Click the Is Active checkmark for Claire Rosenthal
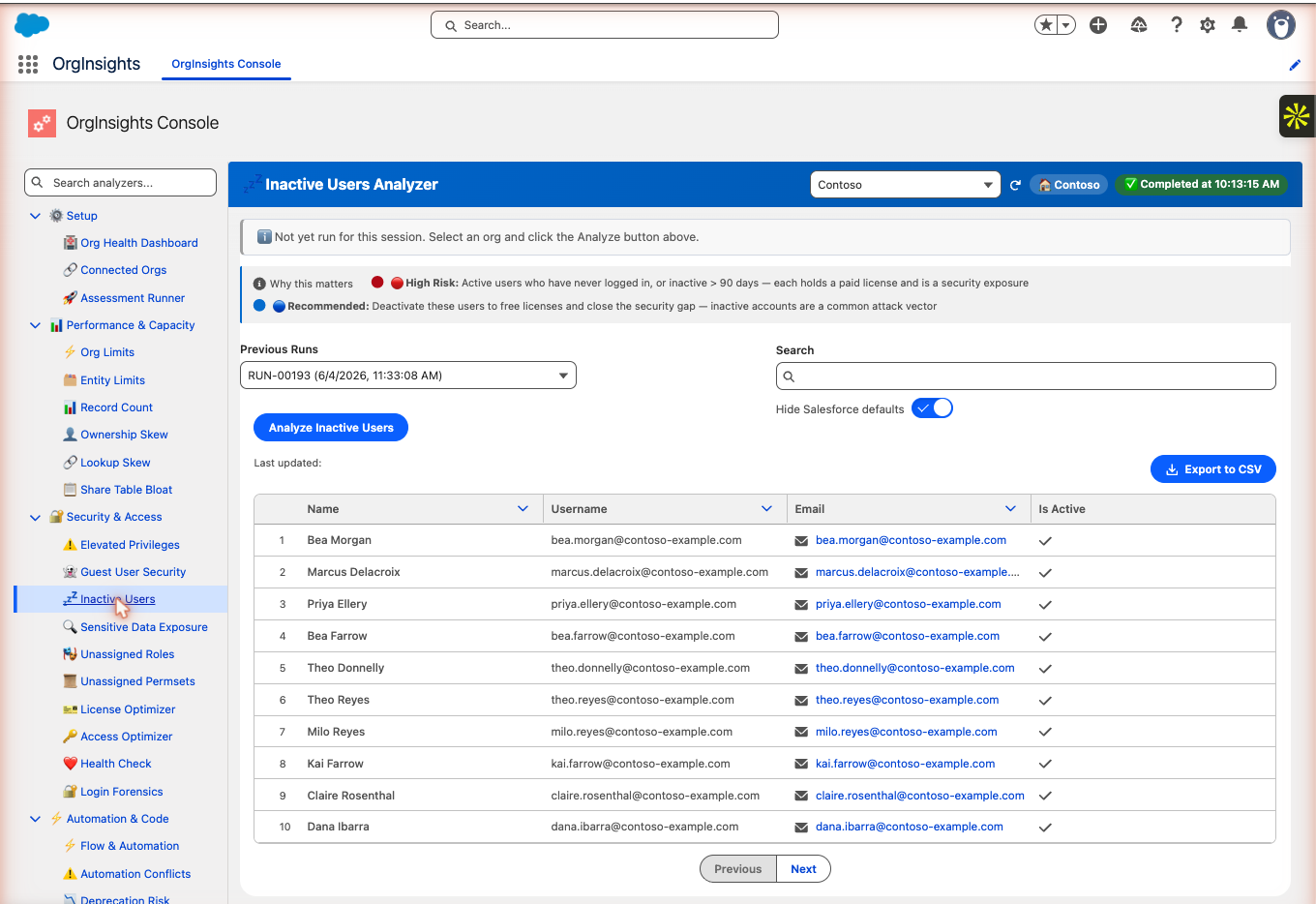 [1045, 796]
